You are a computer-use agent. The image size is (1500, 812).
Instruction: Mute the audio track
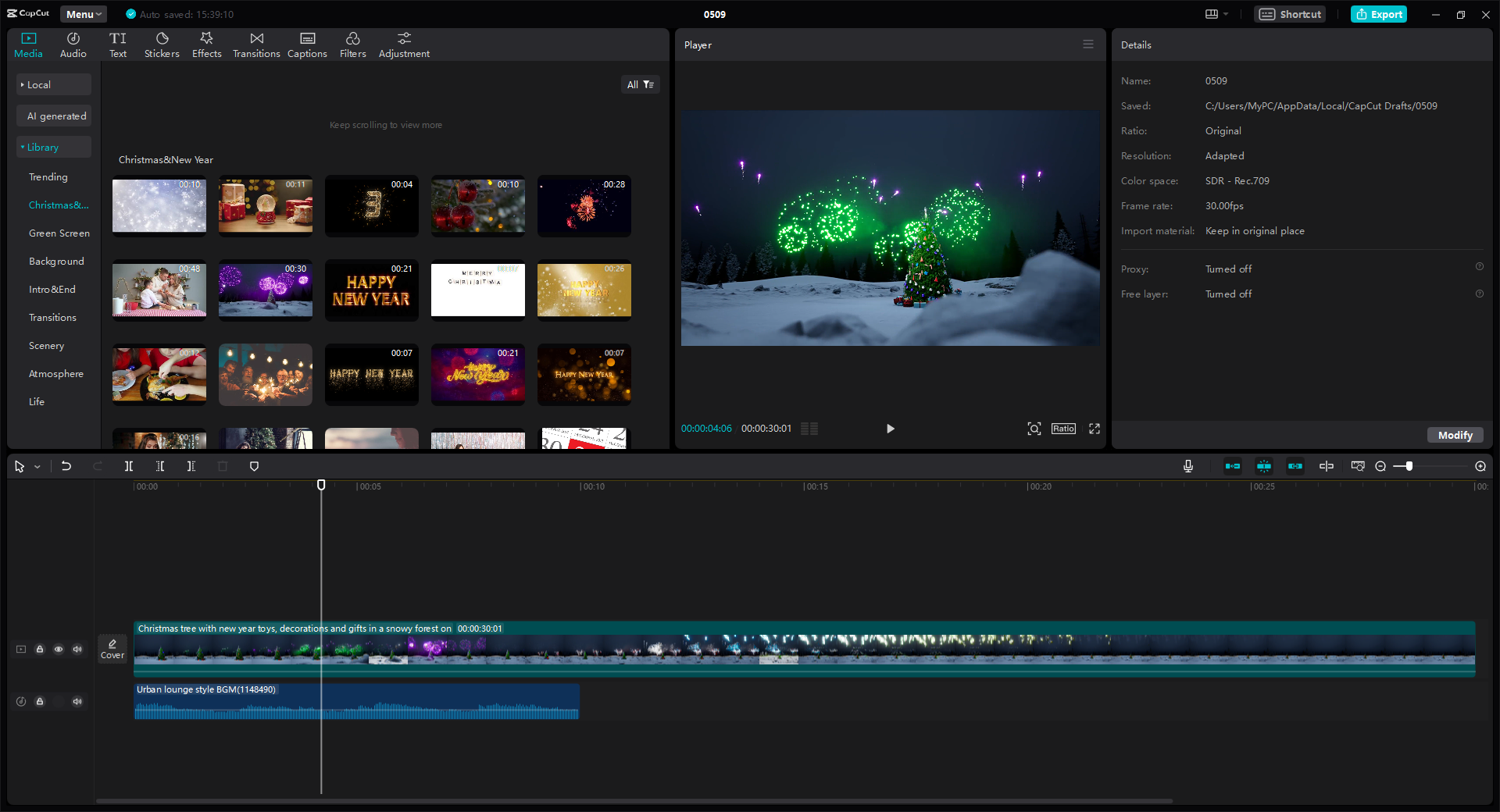click(77, 701)
